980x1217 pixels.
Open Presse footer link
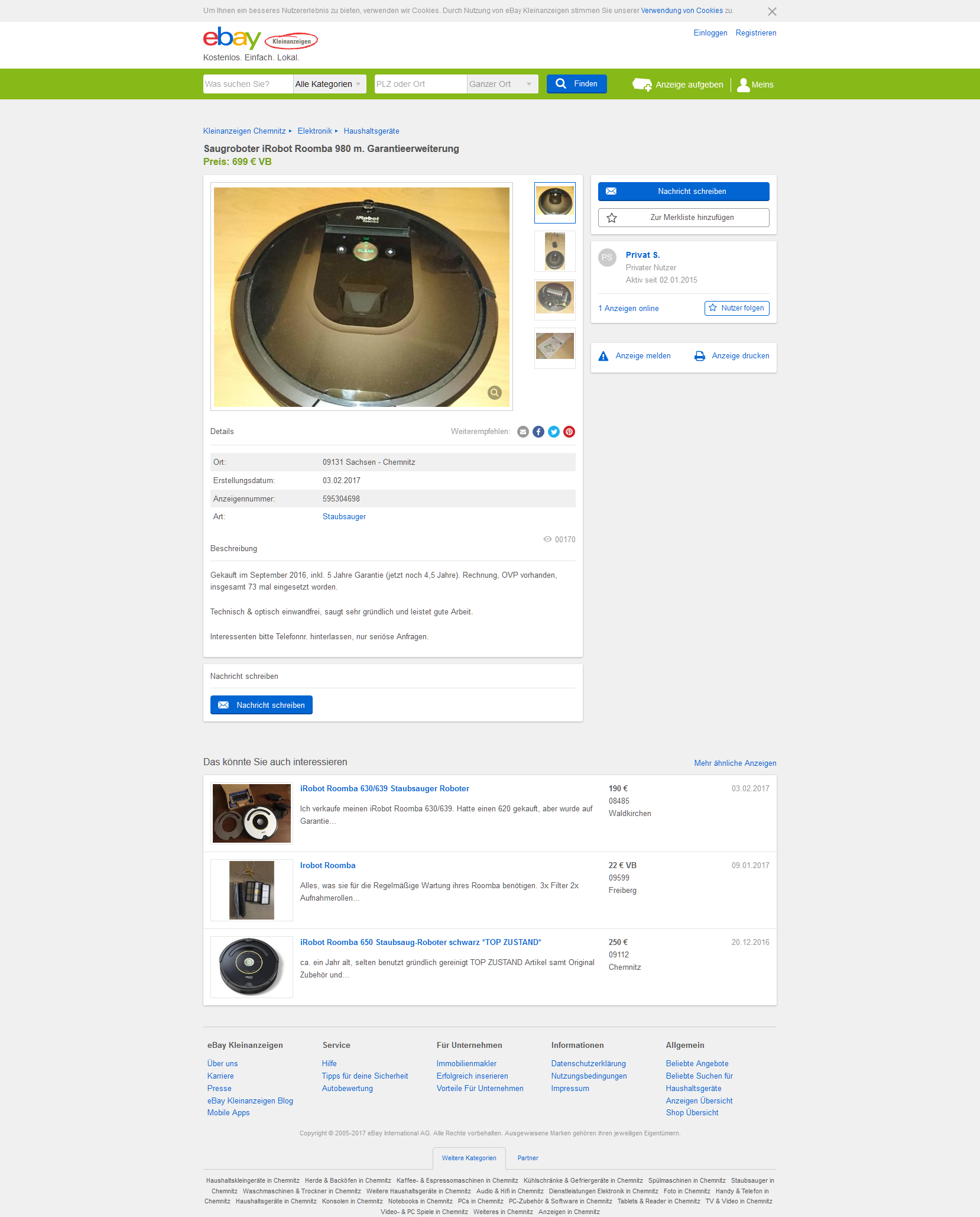coord(219,1089)
